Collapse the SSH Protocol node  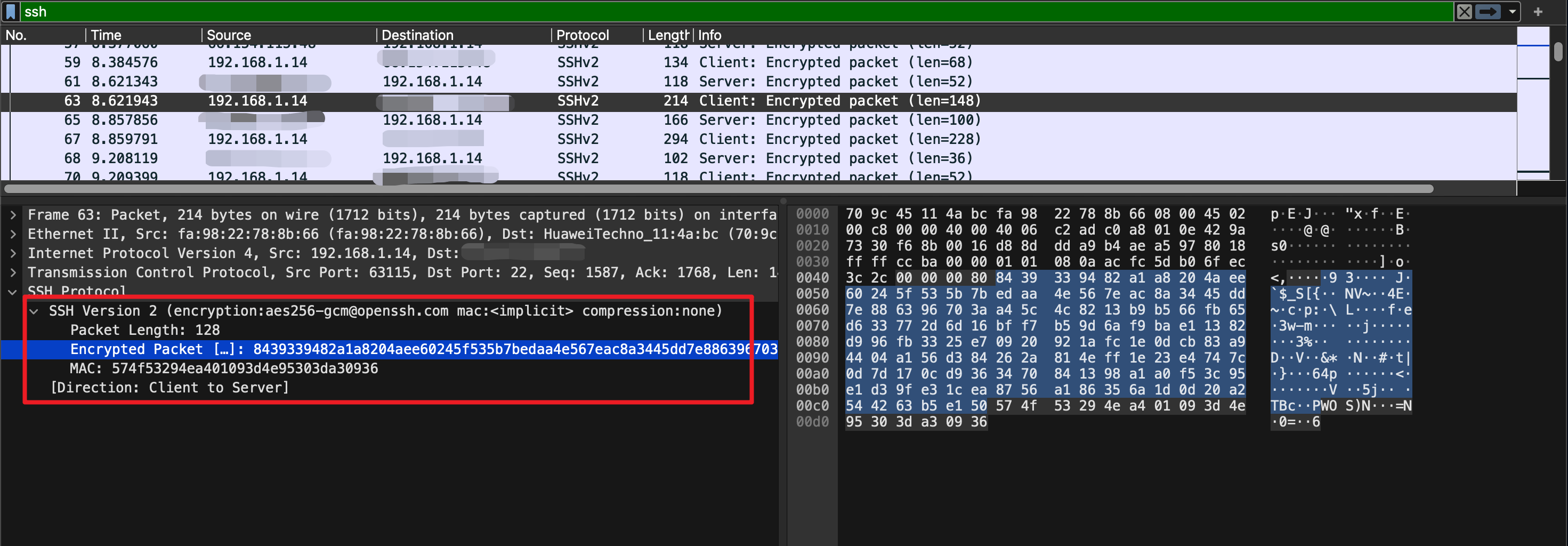[x=13, y=292]
